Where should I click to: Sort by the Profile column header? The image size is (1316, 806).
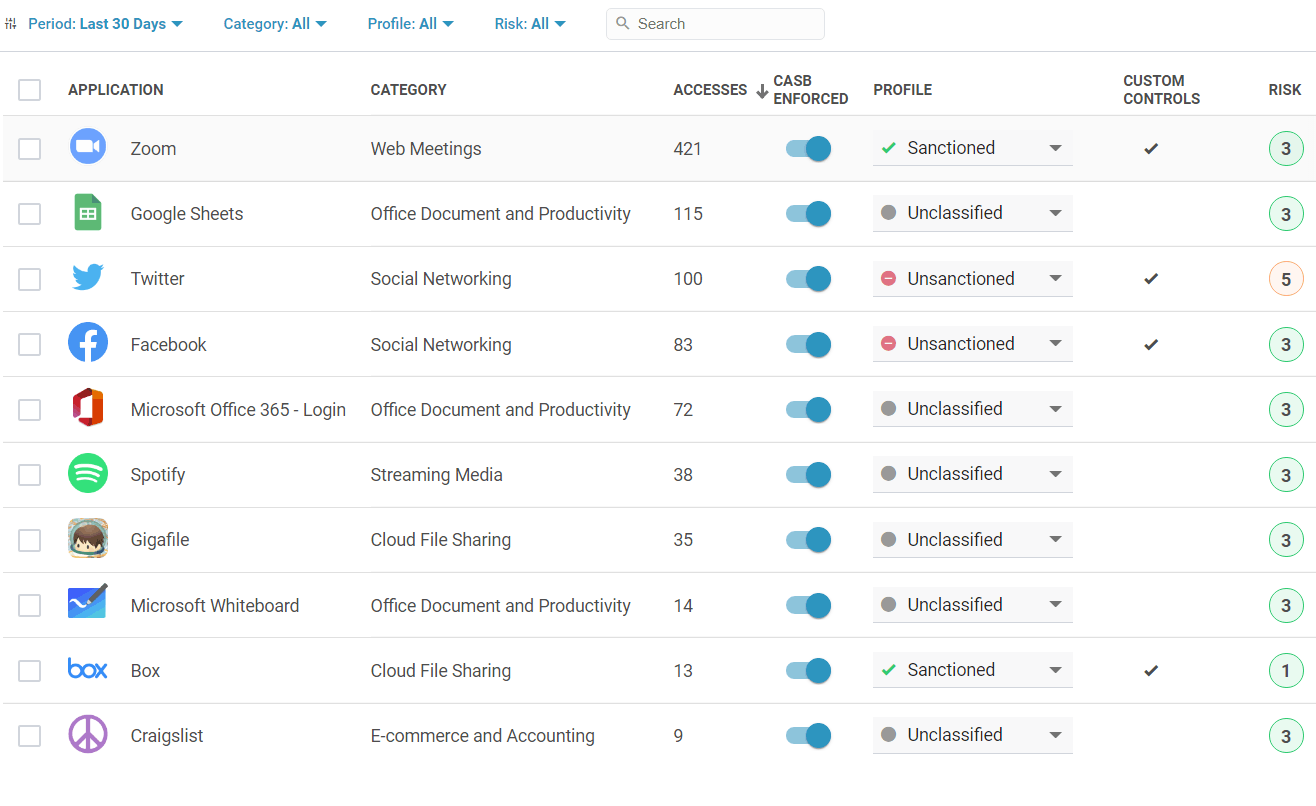pyautogui.click(x=902, y=90)
